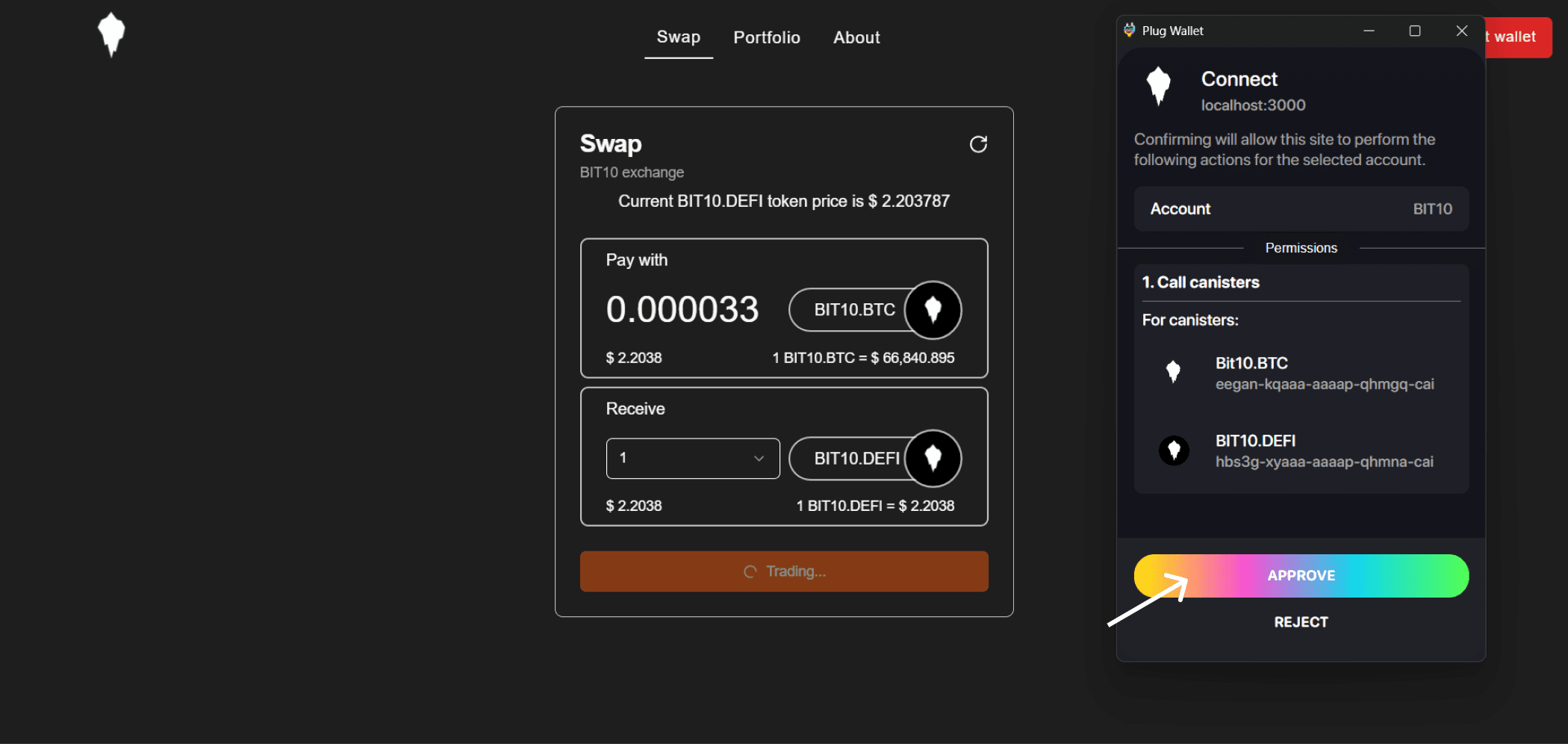Open the receive amount dropdown showing 1
This screenshot has width=1568, height=744.
pyautogui.click(x=693, y=458)
